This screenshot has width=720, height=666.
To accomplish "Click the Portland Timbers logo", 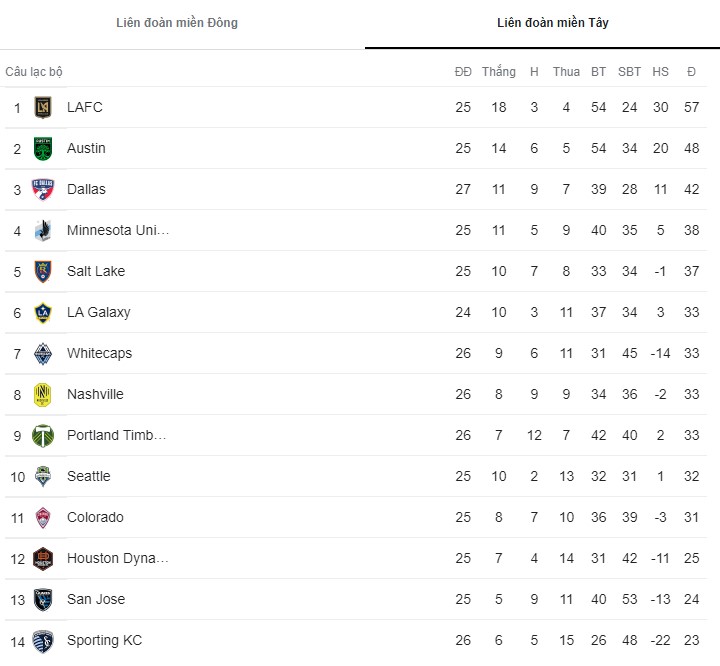I will click(x=43, y=436).
